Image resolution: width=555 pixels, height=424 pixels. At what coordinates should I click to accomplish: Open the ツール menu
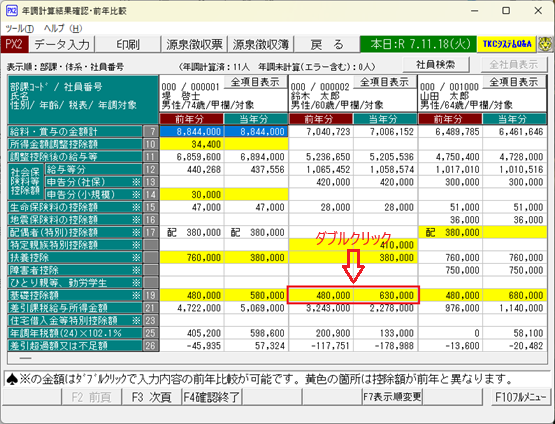point(19,28)
